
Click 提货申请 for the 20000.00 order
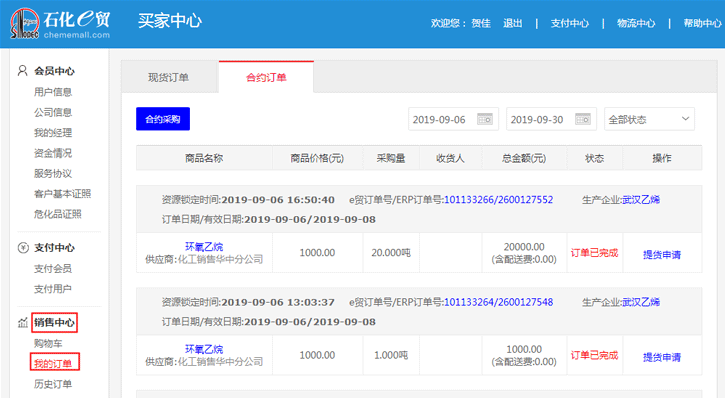tap(662, 255)
